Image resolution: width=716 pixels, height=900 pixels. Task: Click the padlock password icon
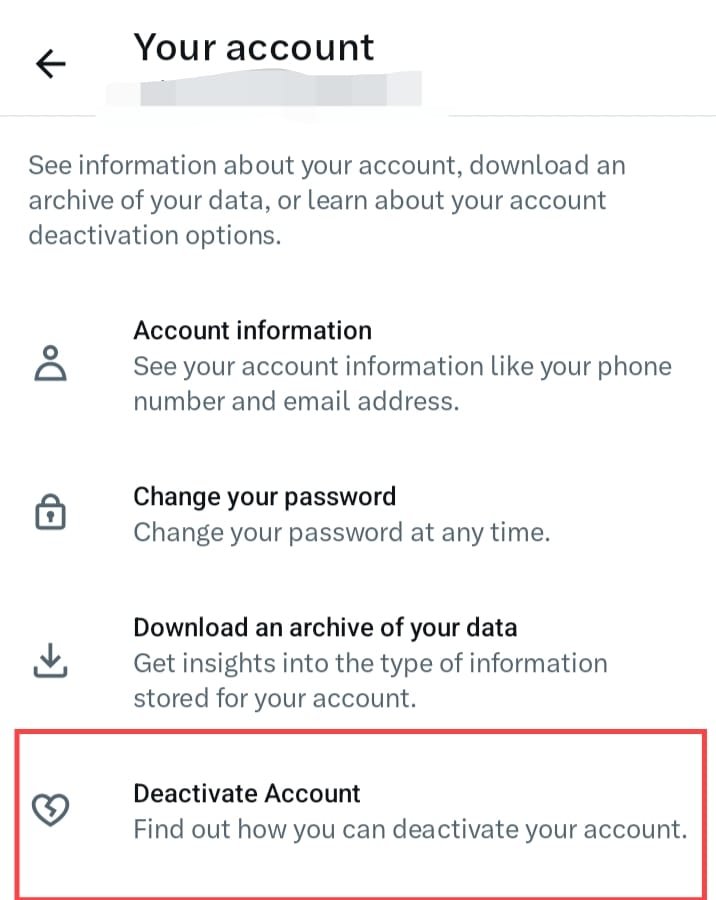click(51, 511)
